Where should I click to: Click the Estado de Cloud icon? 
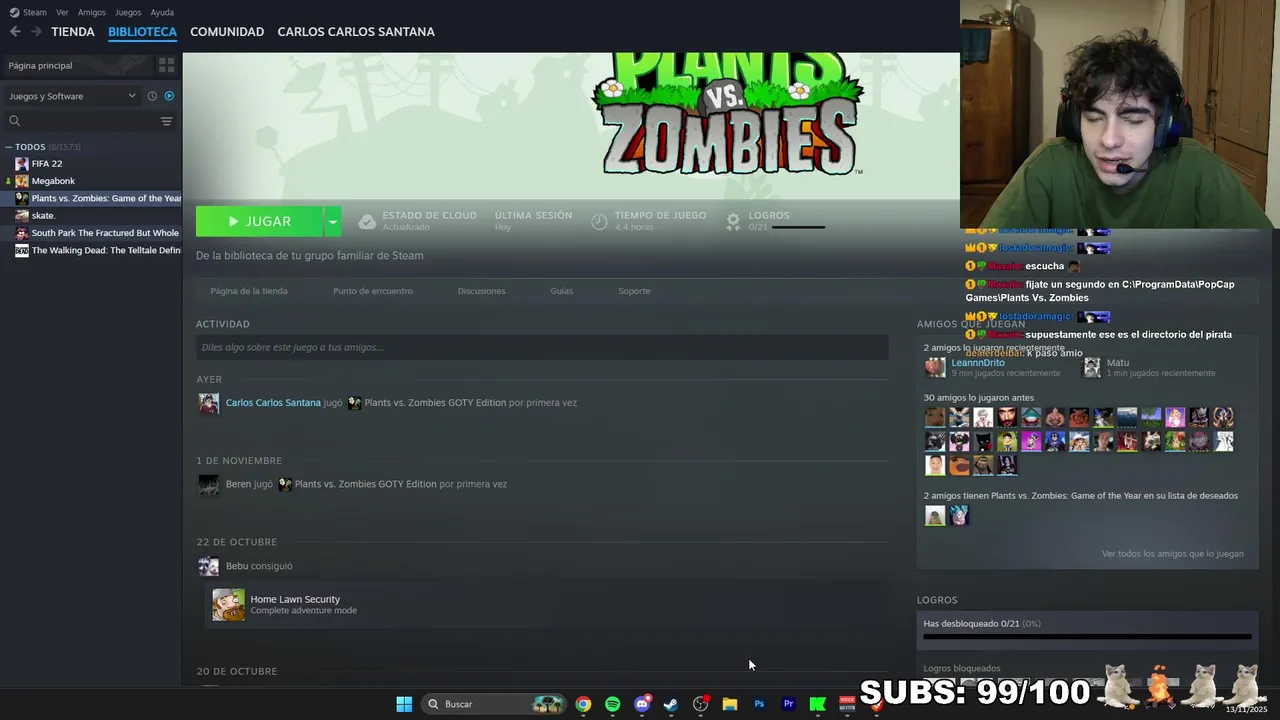[367, 221]
